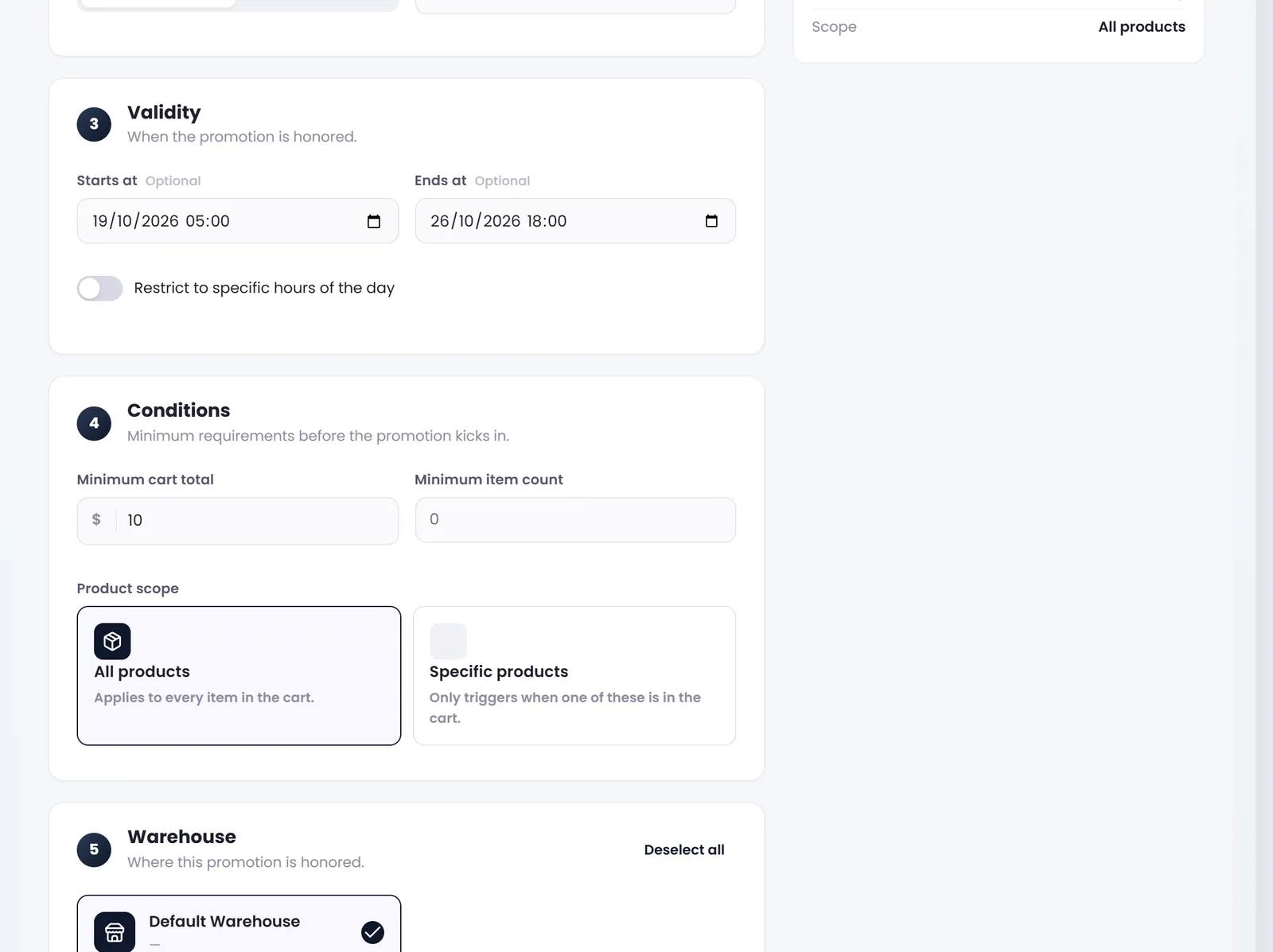Click the Default Warehouse store icon
This screenshot has height=952, width=1273.
coord(115,931)
